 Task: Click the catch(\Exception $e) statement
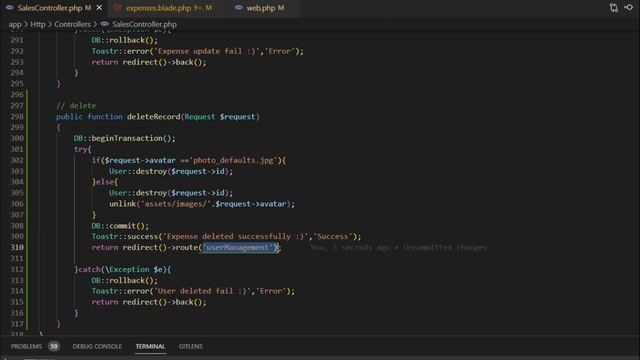tap(122, 269)
